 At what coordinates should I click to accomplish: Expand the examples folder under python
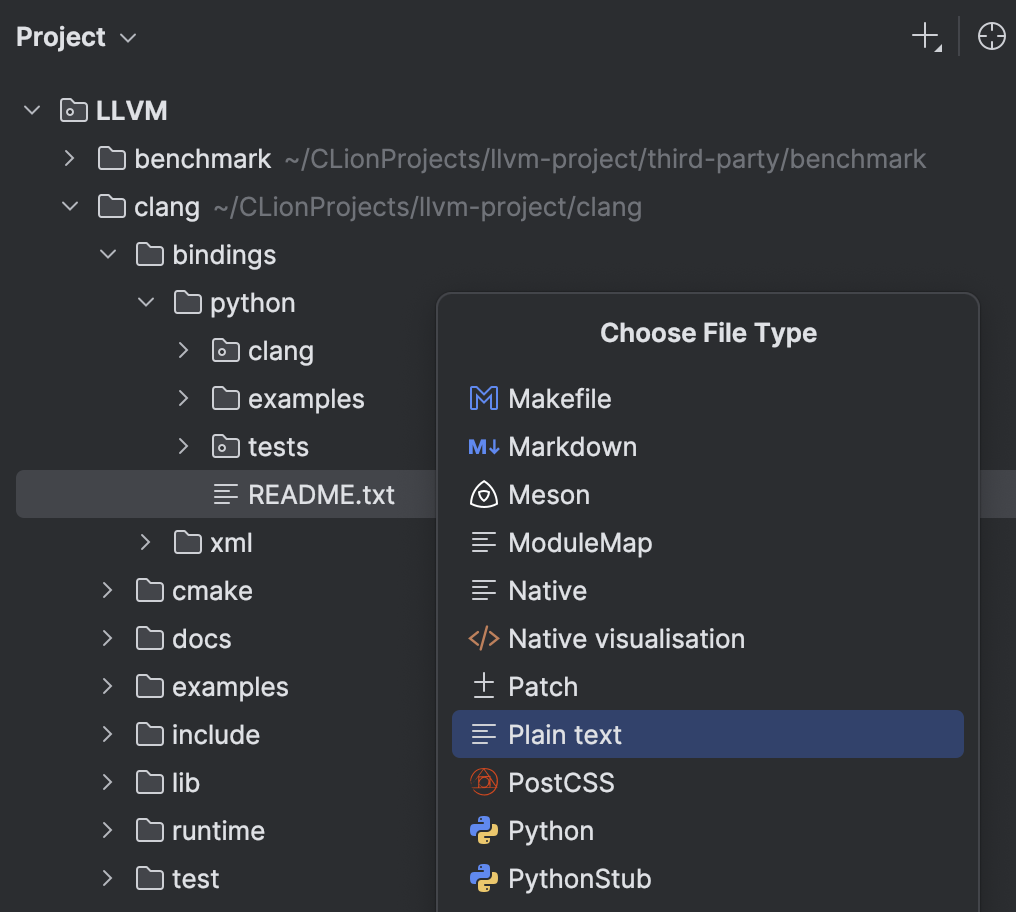click(x=183, y=398)
